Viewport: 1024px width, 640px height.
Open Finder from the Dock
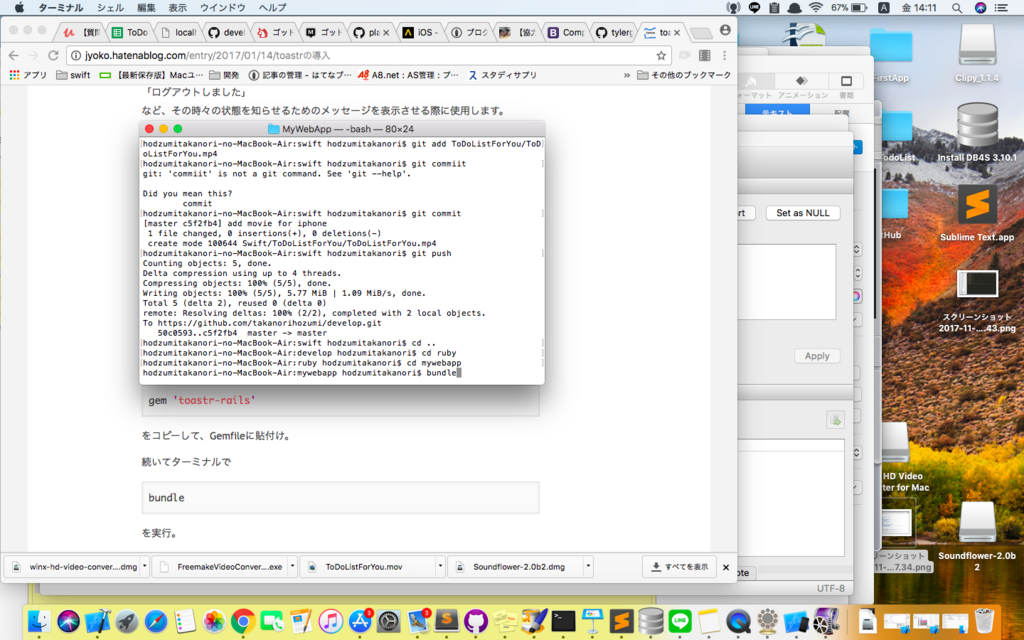40,621
